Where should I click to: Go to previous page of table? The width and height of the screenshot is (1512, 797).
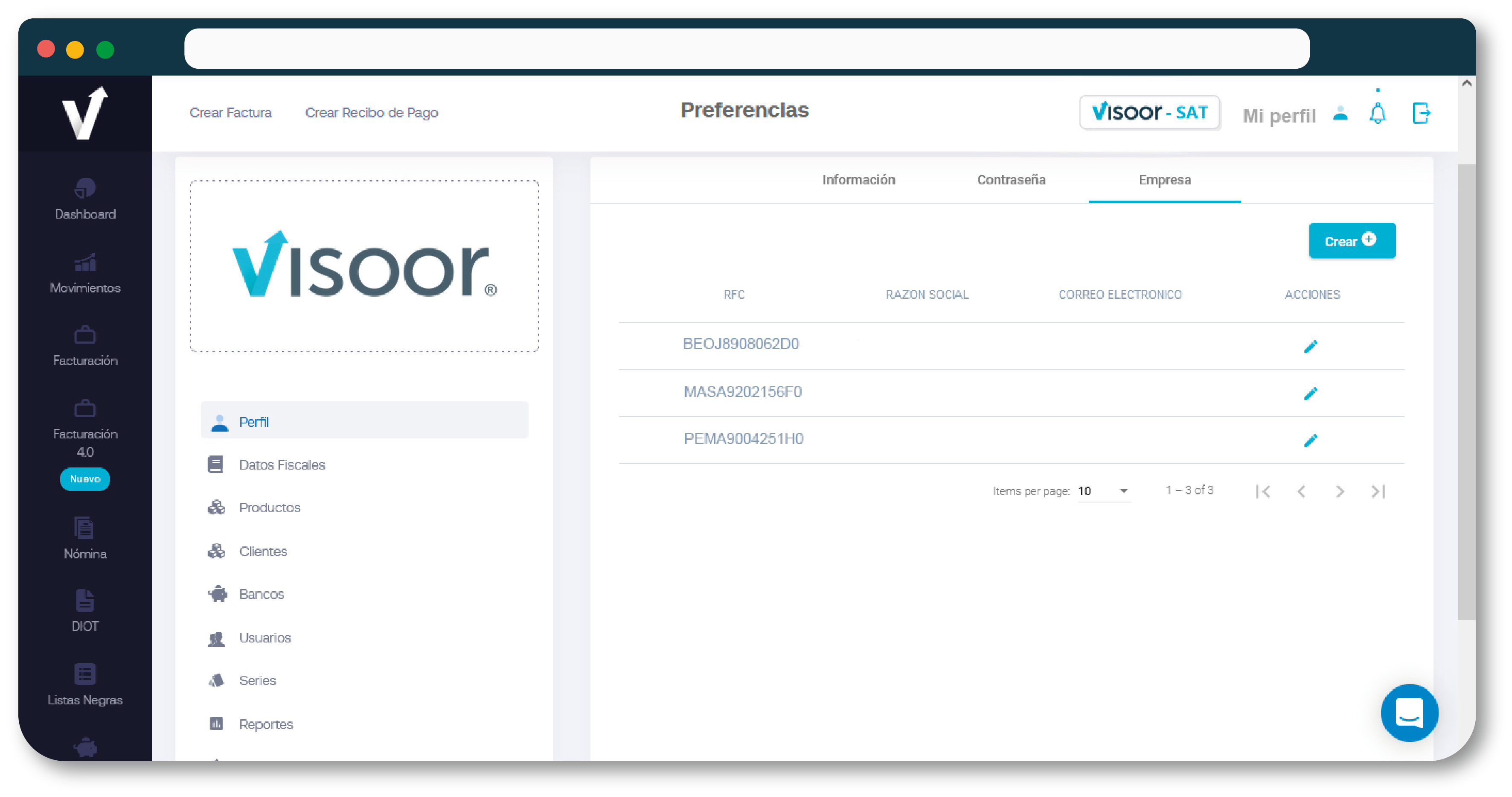(x=1301, y=491)
